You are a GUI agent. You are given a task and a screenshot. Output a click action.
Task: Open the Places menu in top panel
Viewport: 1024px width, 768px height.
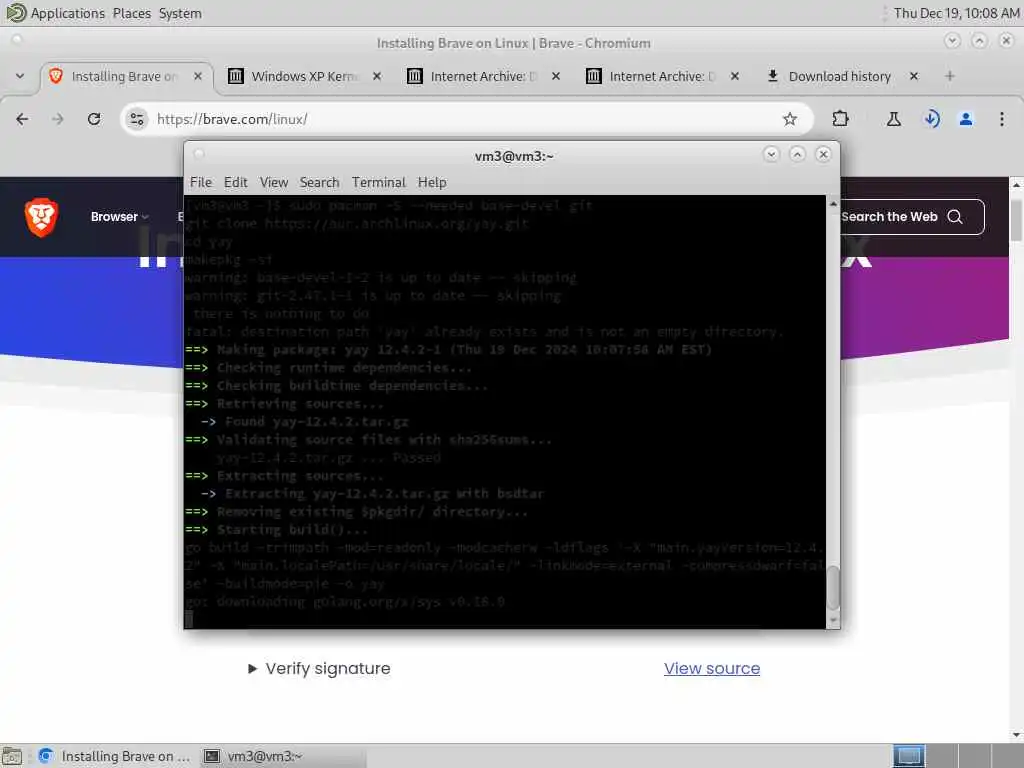point(131,13)
